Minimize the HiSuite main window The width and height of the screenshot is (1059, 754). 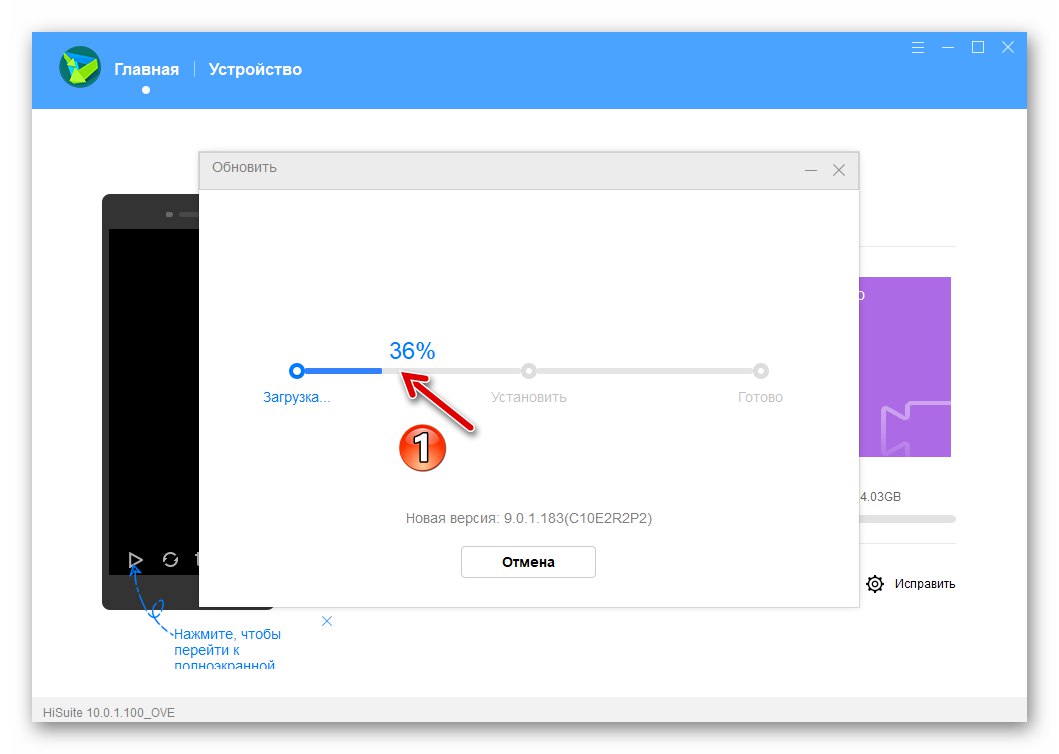point(948,47)
